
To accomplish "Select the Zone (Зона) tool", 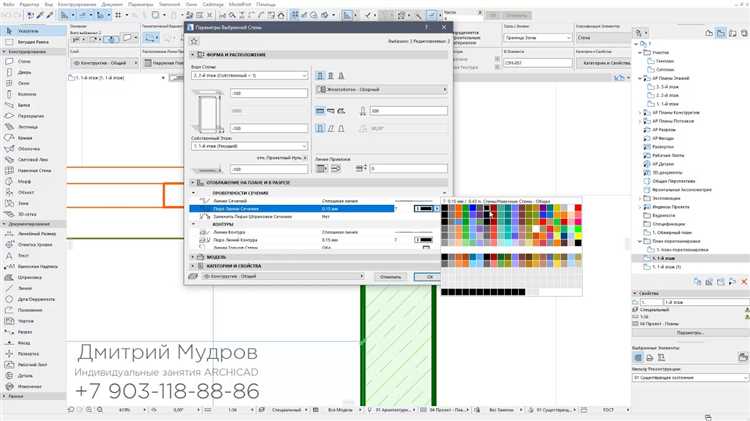I will [33, 203].
